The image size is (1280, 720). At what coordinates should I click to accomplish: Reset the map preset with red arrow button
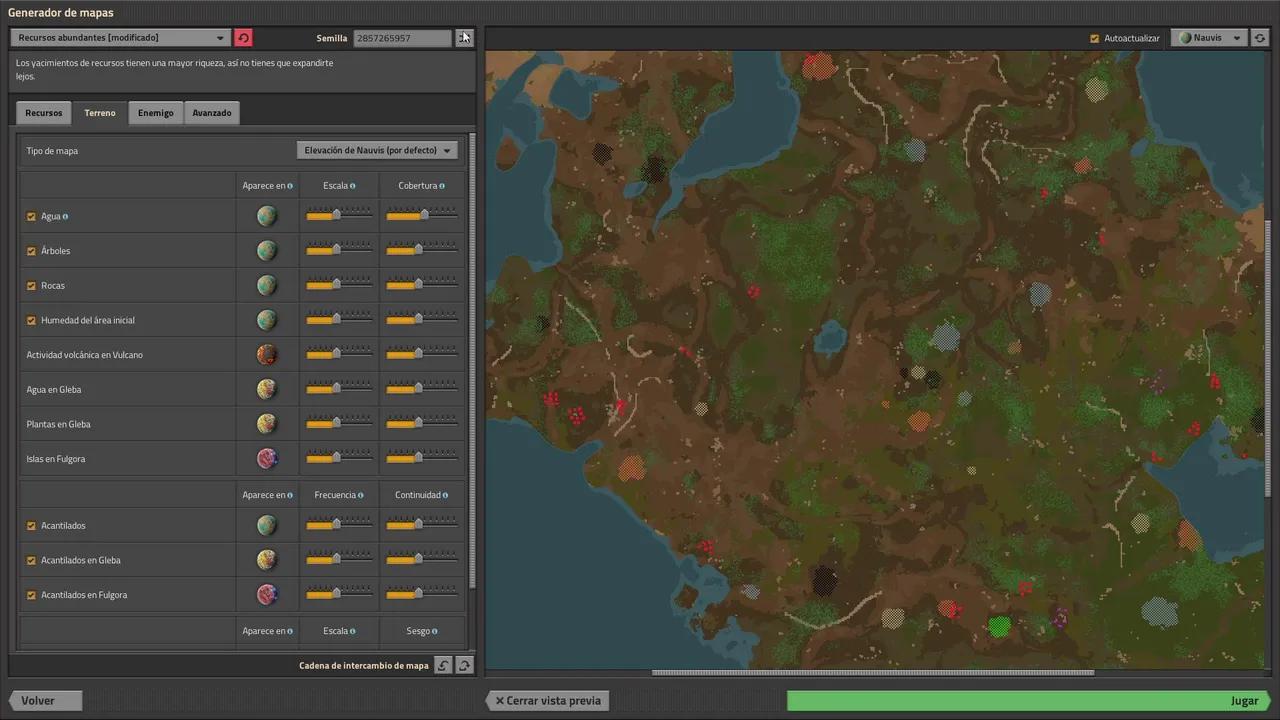click(243, 38)
